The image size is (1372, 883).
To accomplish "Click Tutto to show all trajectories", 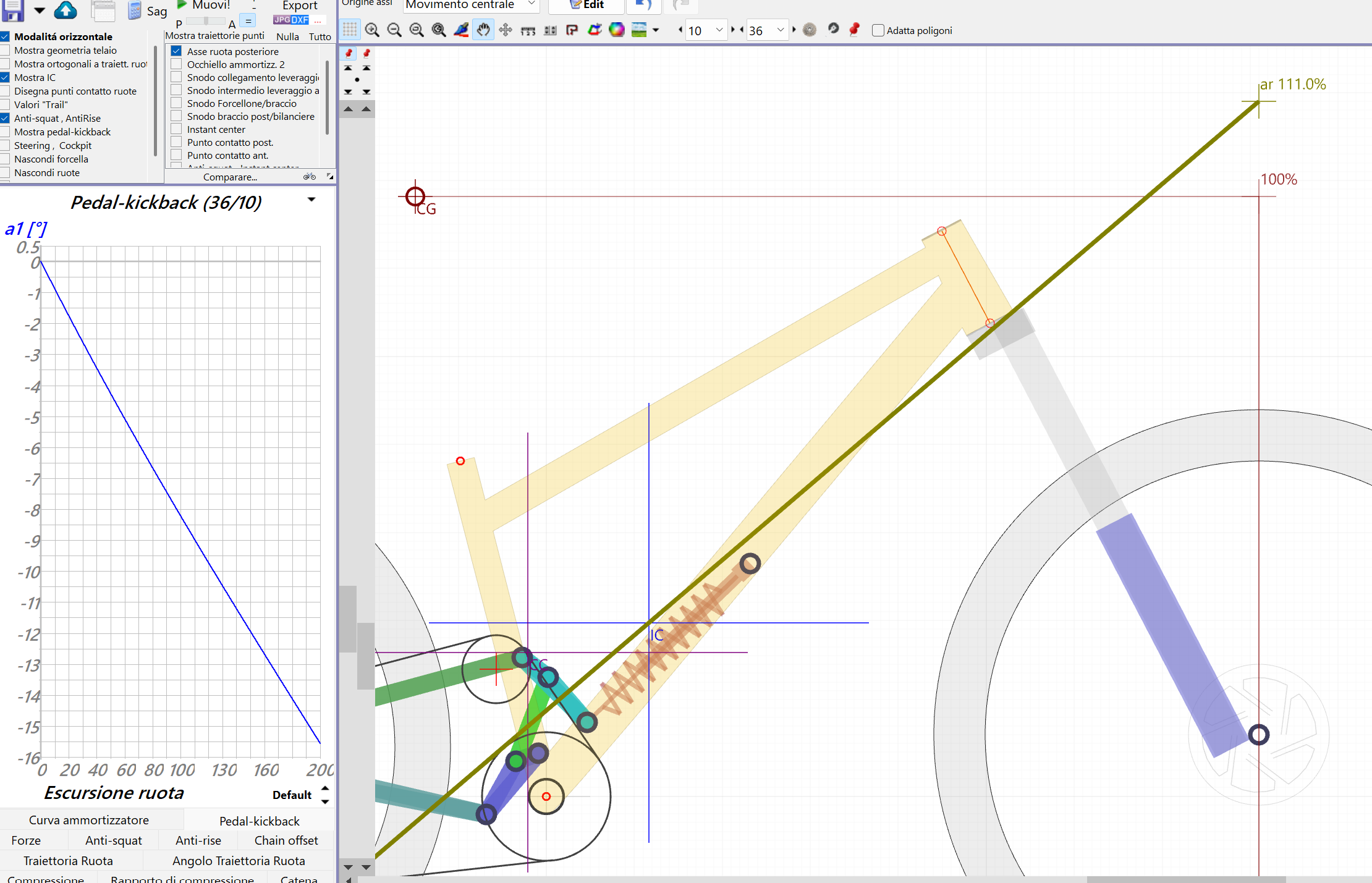I will click(320, 36).
